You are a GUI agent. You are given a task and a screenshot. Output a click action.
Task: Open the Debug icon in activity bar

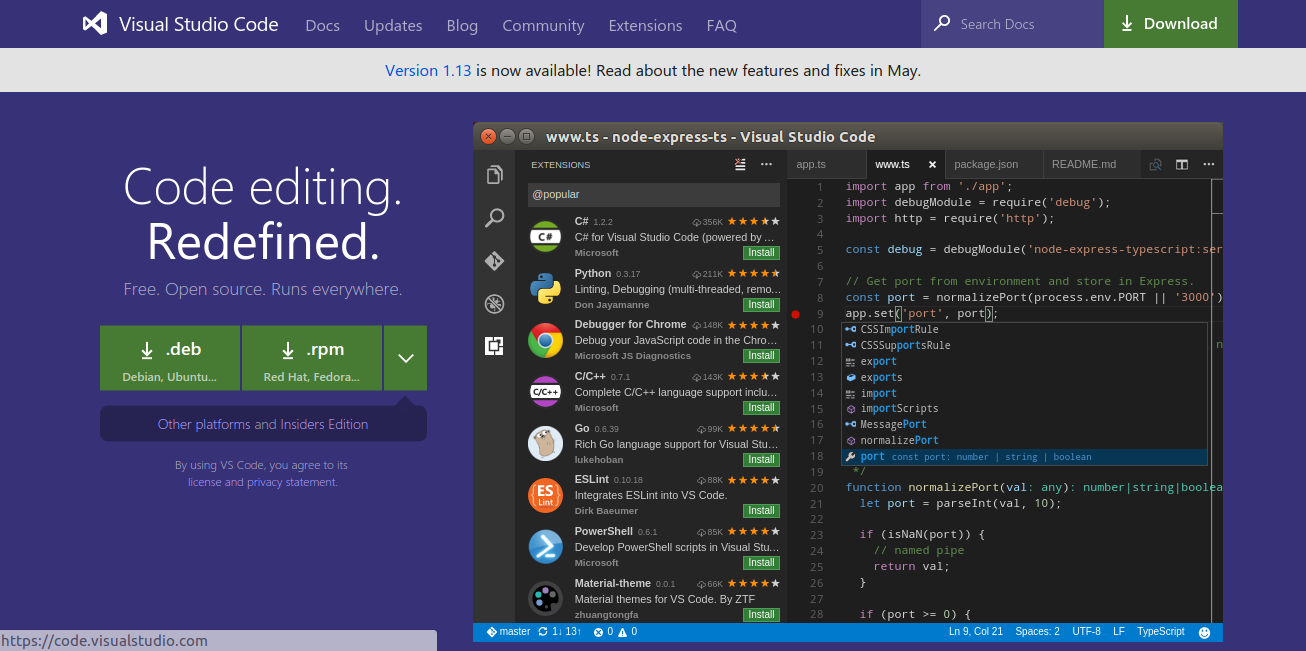point(494,304)
